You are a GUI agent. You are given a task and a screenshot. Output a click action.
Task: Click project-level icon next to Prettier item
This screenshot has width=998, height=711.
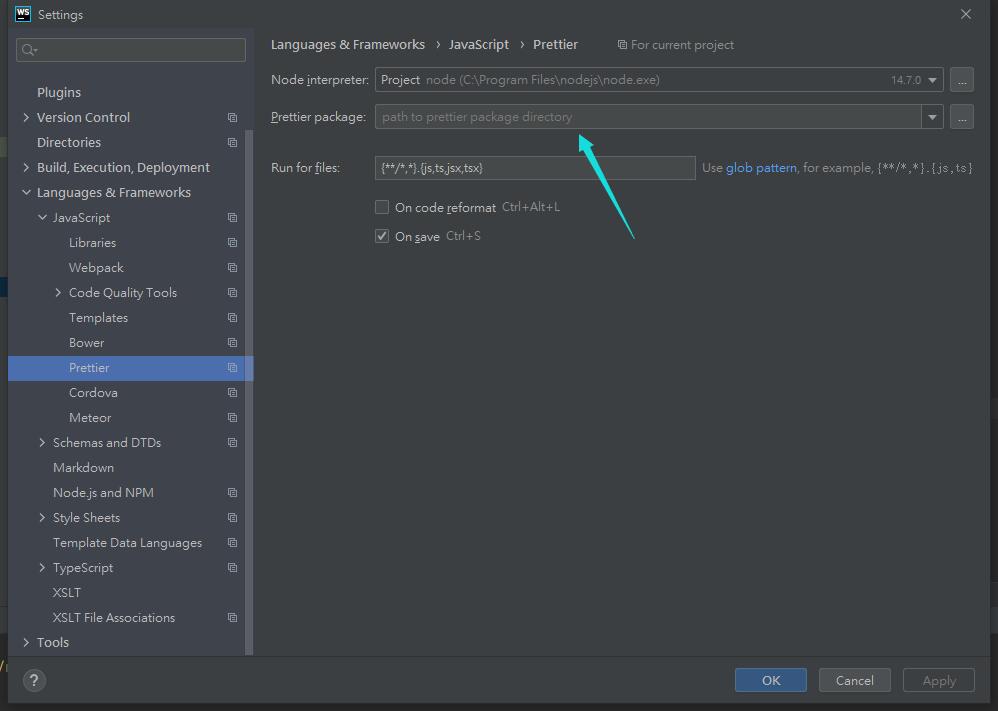click(232, 368)
